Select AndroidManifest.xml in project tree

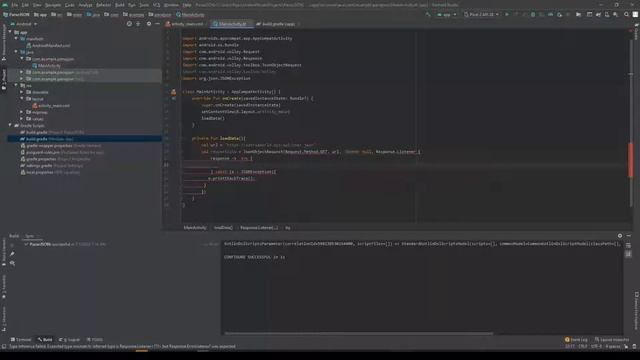[48, 45]
